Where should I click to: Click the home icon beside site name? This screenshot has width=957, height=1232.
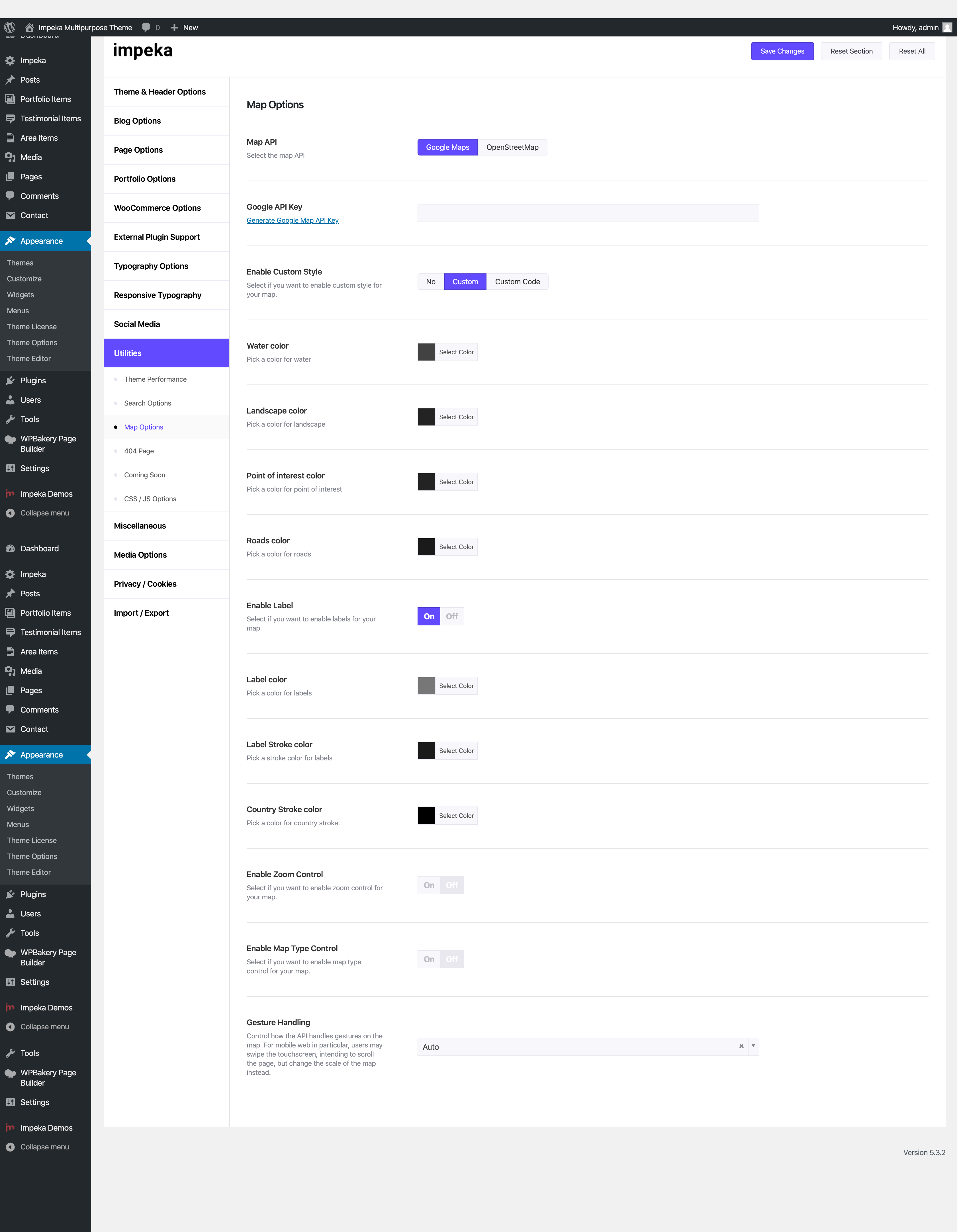tap(29, 28)
